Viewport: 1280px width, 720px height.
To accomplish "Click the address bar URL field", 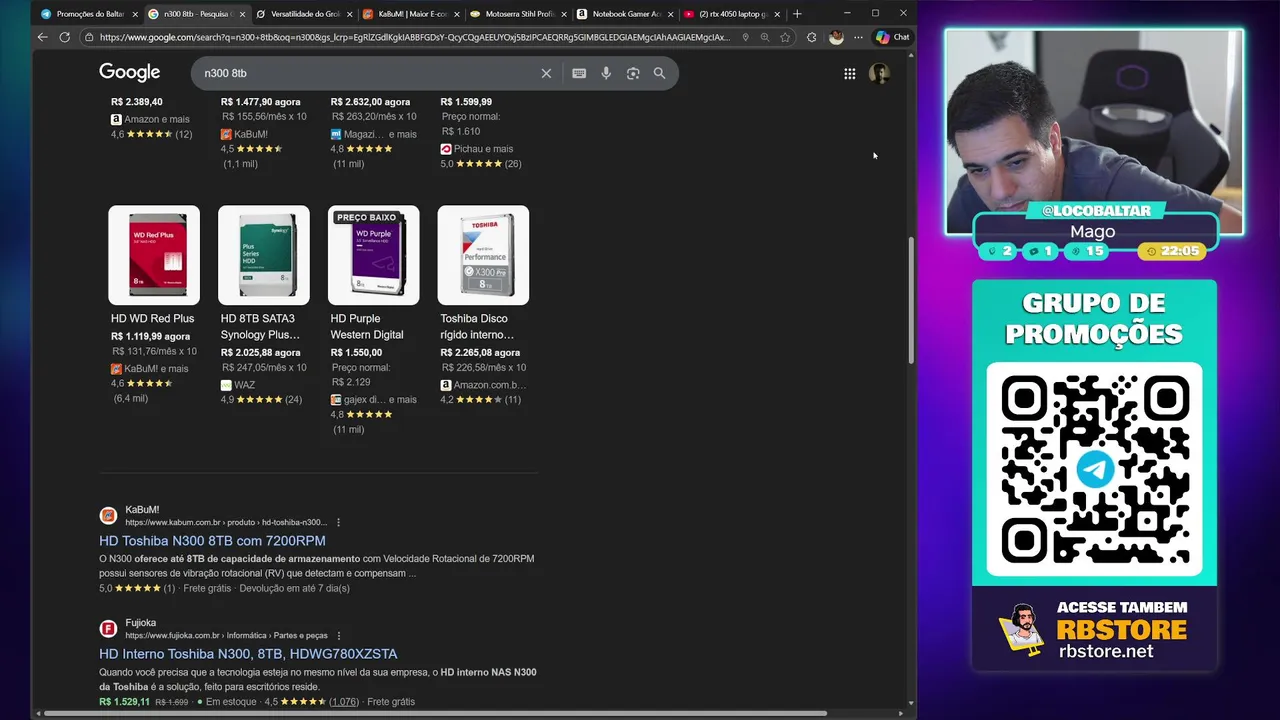I will click(415, 37).
